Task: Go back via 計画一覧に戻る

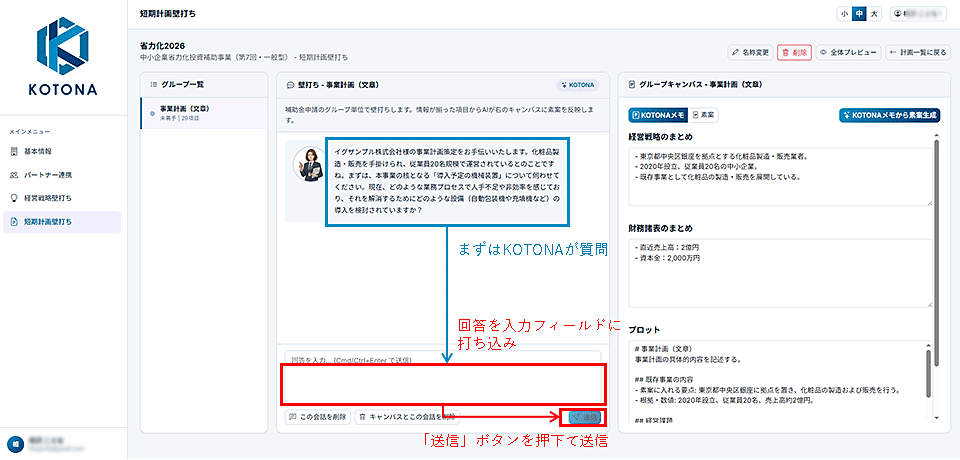Action: click(920, 53)
